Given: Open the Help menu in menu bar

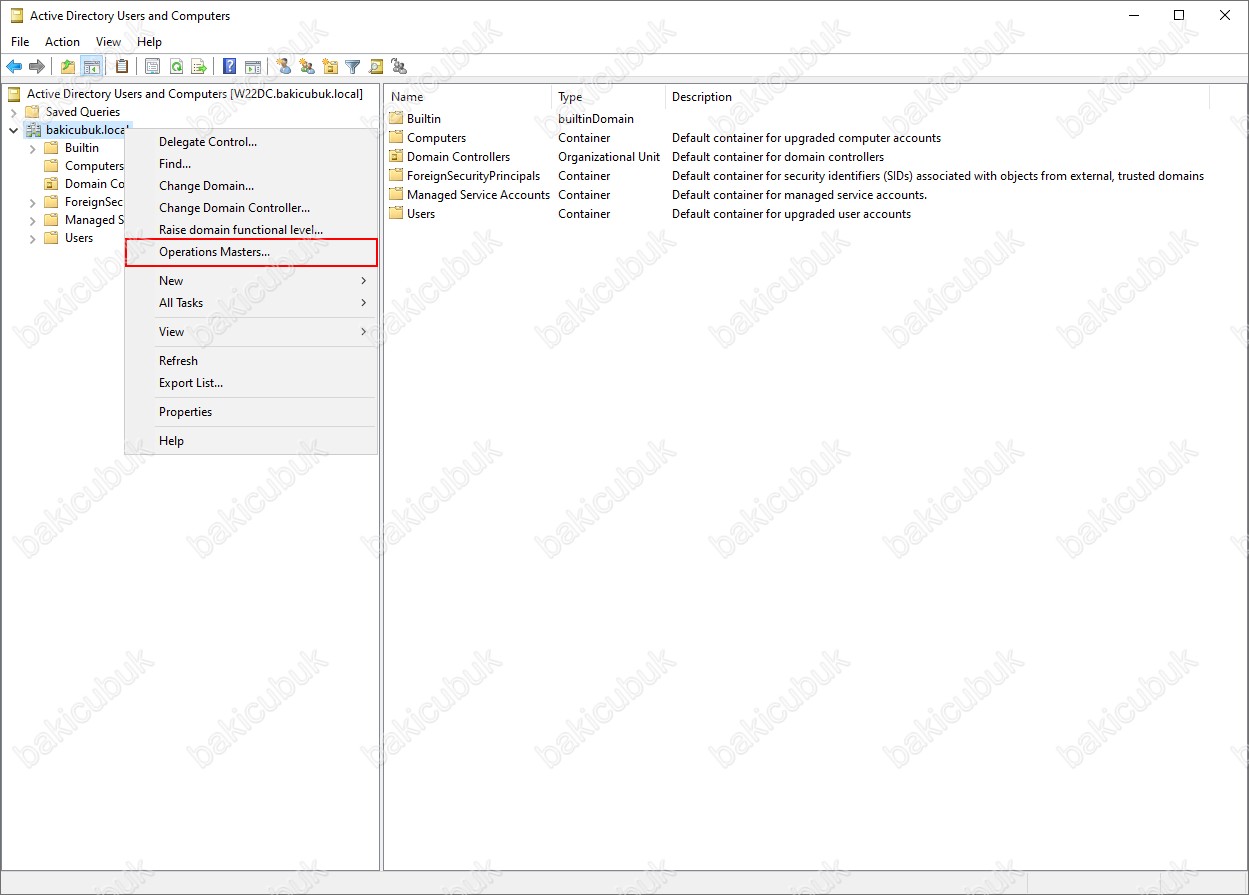Looking at the screenshot, I should click(150, 42).
